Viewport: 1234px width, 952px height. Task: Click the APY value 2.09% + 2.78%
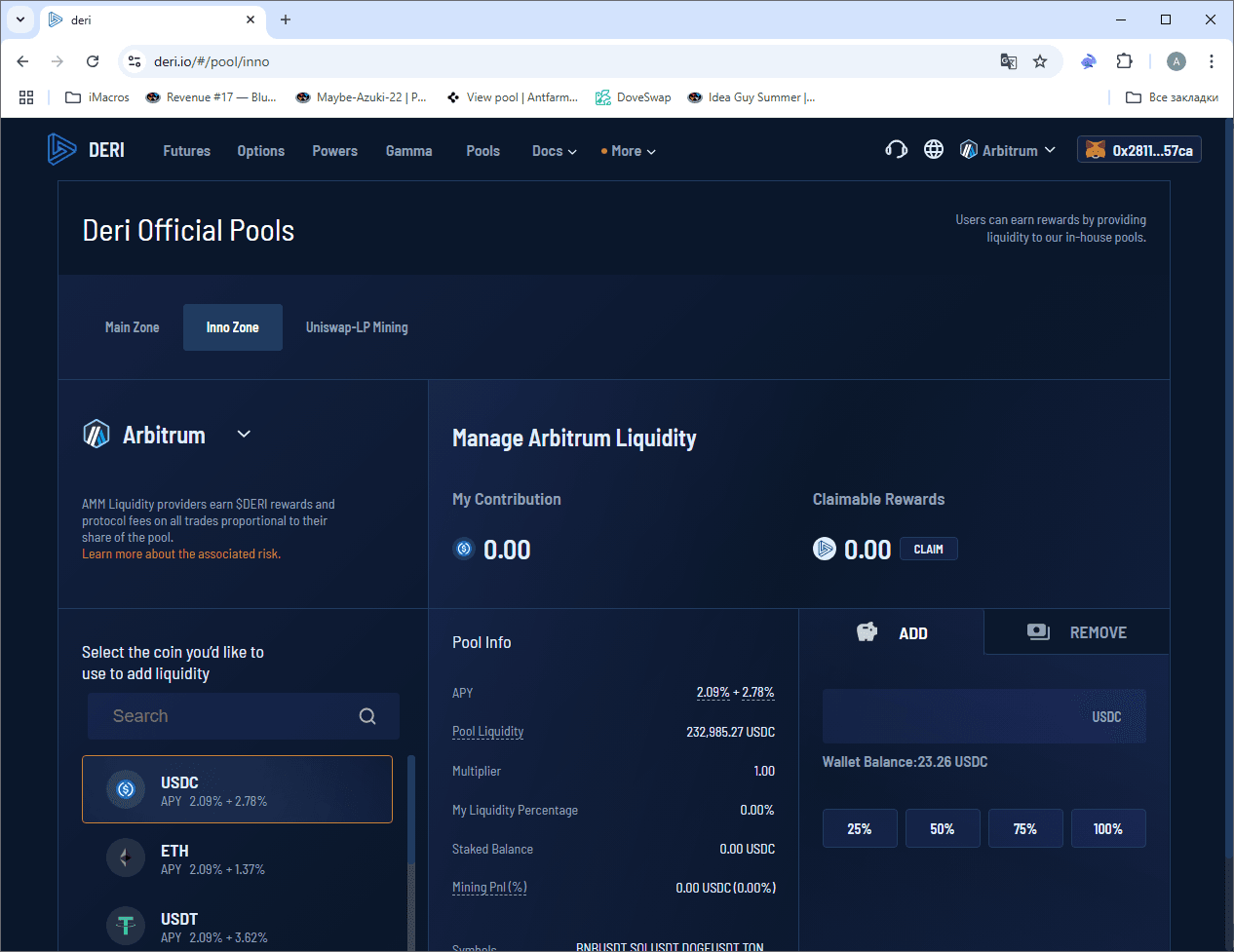pyautogui.click(x=736, y=693)
